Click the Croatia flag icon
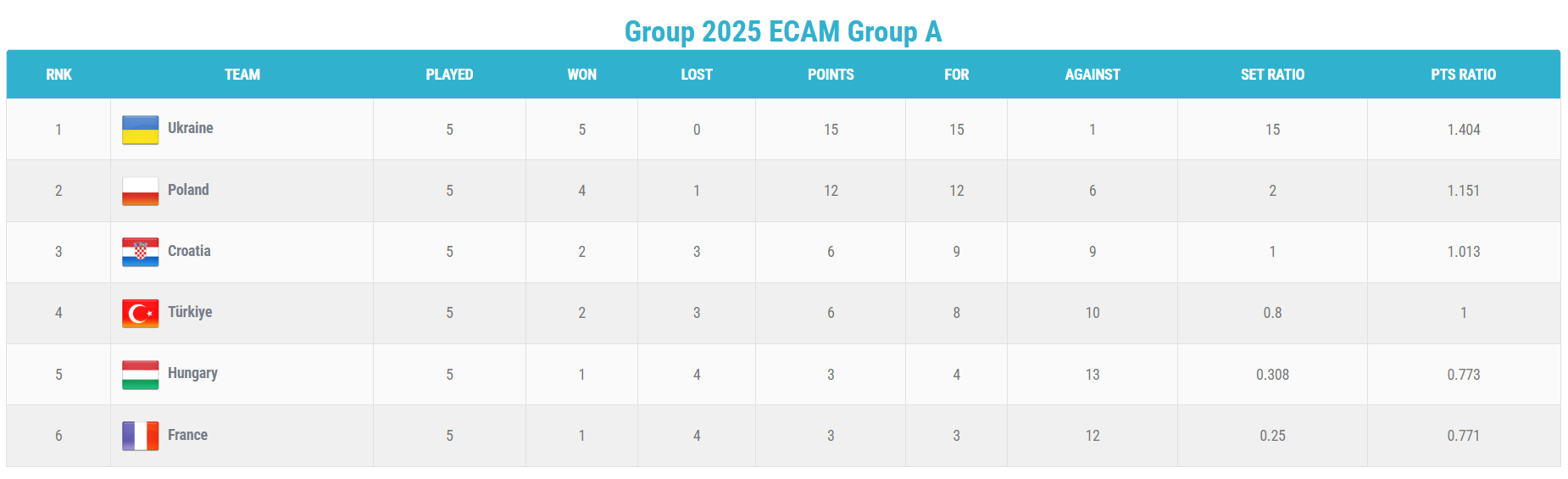 point(140,252)
